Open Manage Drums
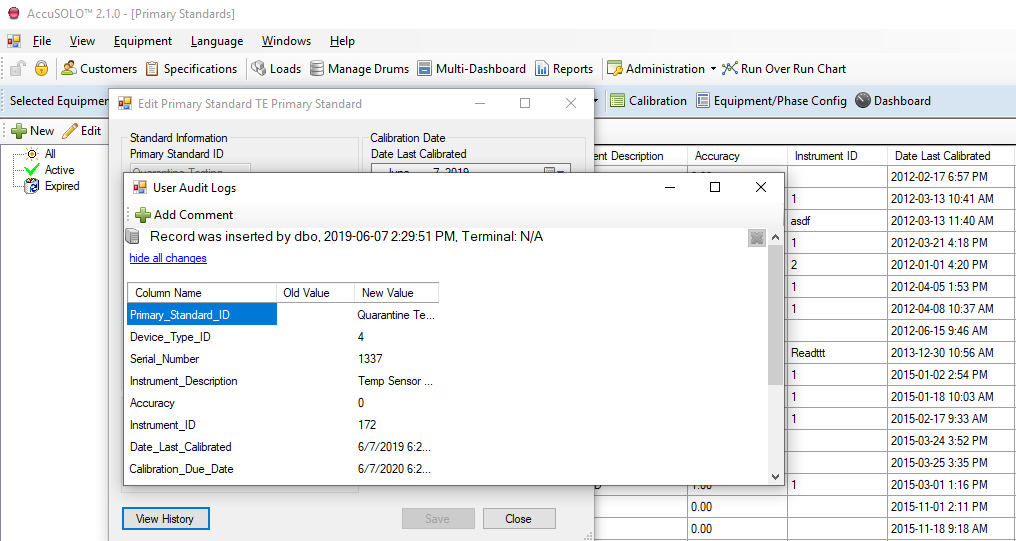1016x541 pixels. [359, 69]
